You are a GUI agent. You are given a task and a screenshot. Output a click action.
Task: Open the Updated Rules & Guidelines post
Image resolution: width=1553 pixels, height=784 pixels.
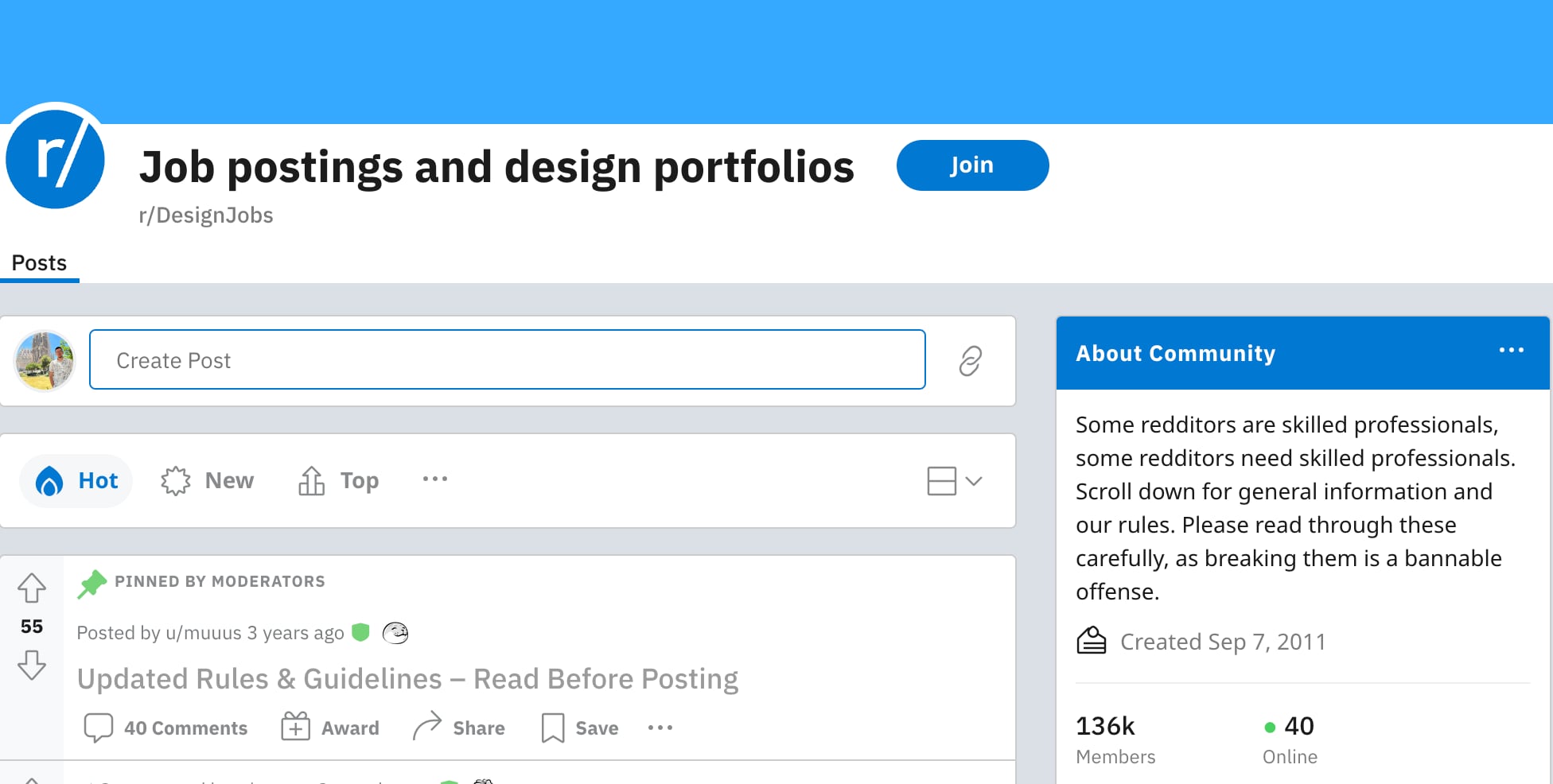407,679
